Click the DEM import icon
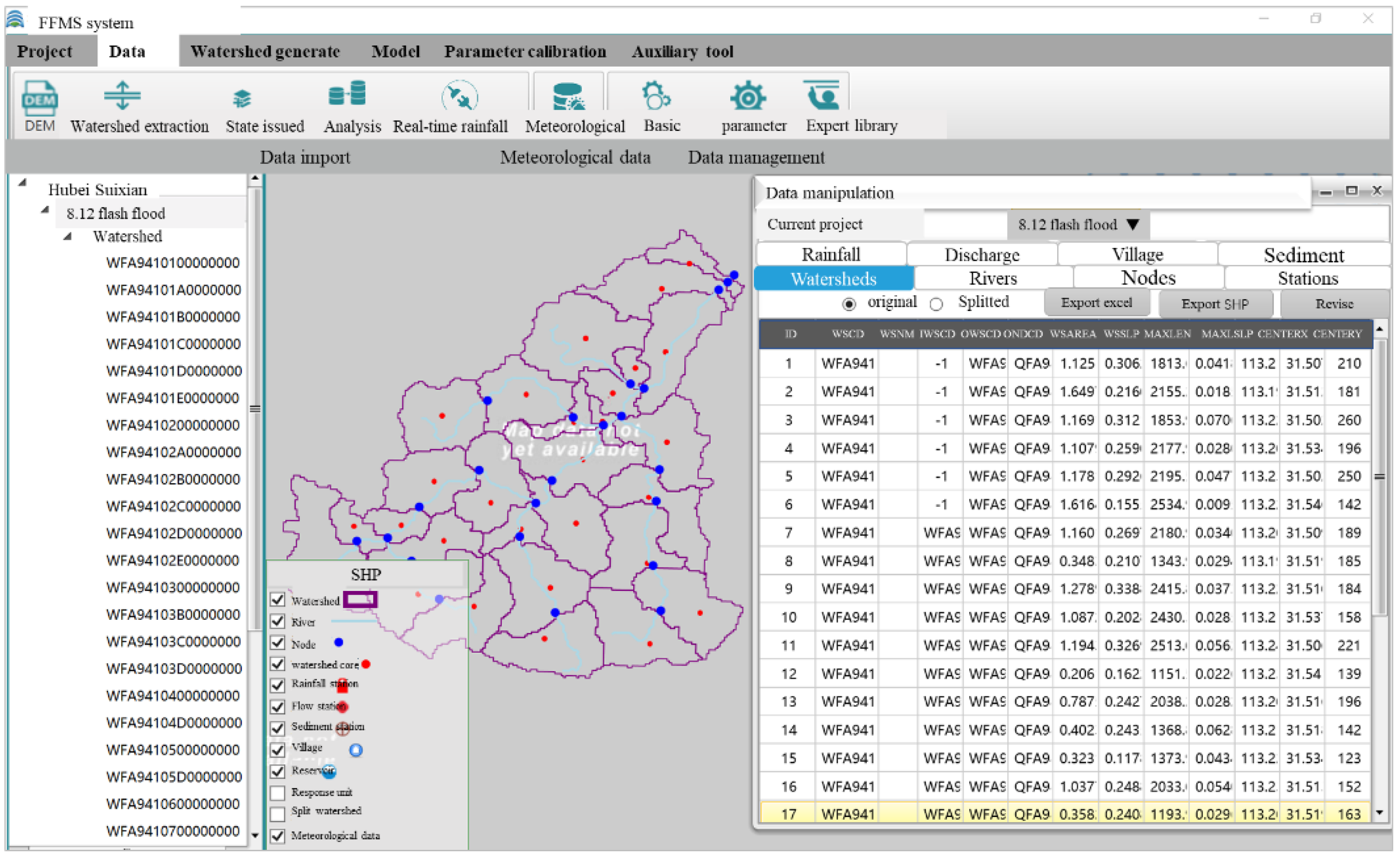1400x859 pixels. tap(39, 98)
